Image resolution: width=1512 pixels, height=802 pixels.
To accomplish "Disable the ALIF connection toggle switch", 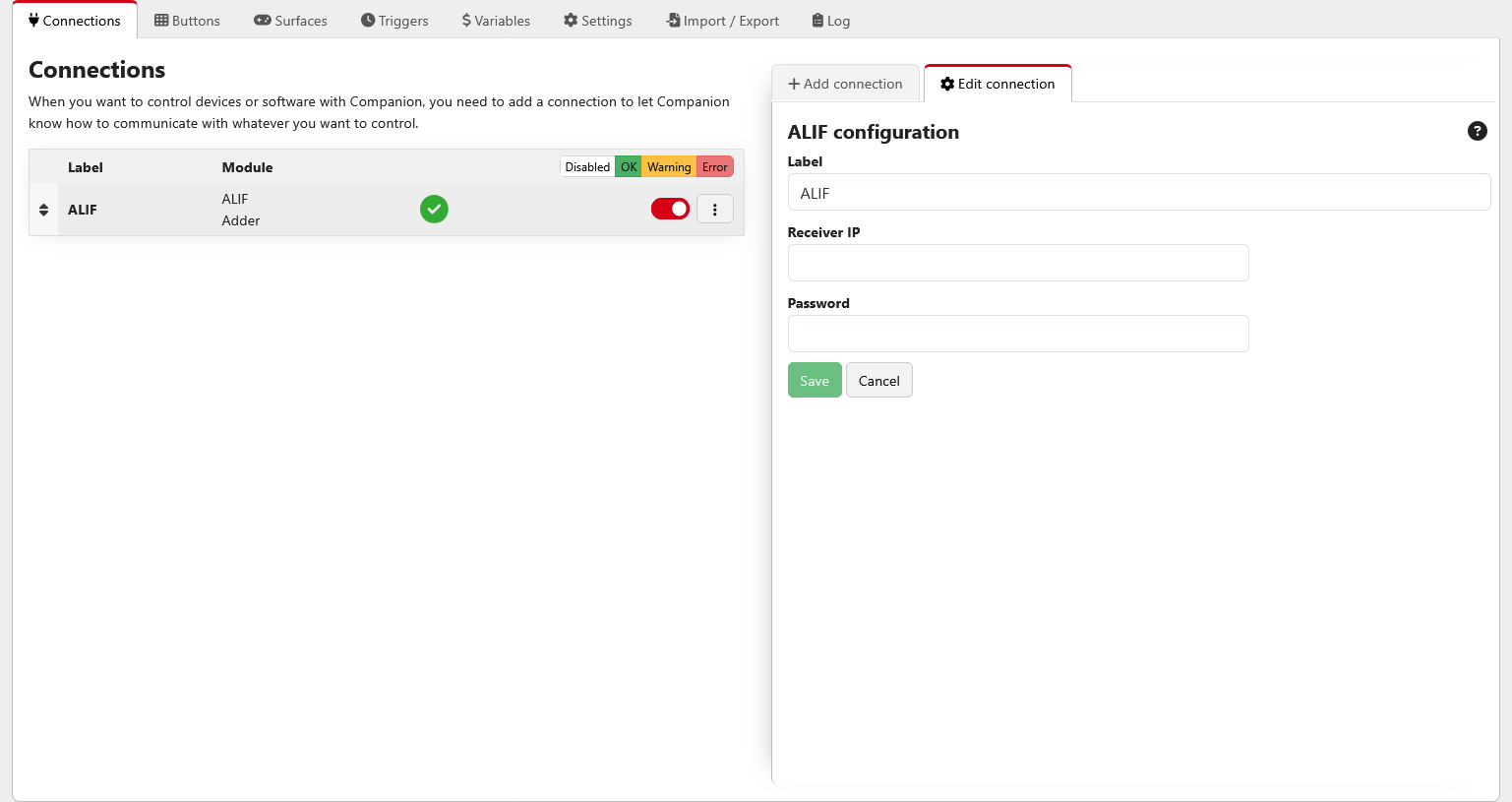I will [670, 209].
